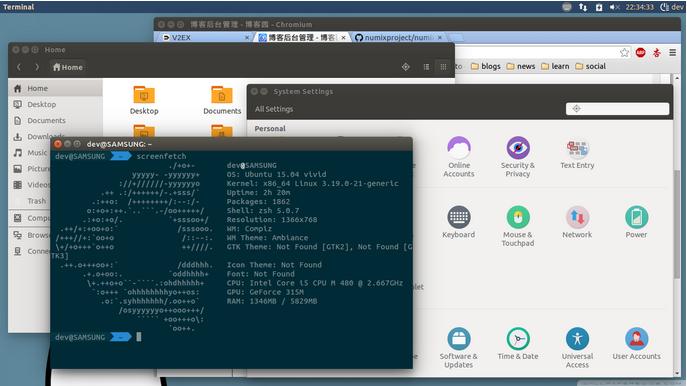
Task: Open Online Accounts in System Settings
Action: 459,157
